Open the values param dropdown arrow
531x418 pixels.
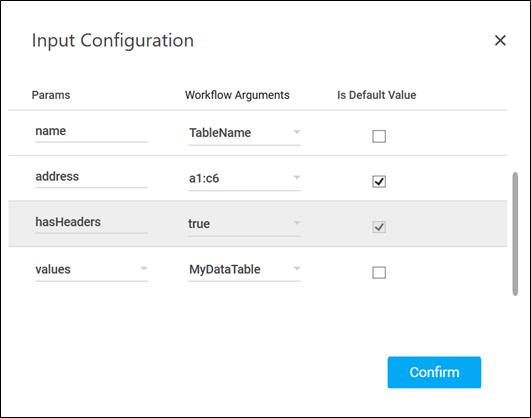[x=144, y=268]
